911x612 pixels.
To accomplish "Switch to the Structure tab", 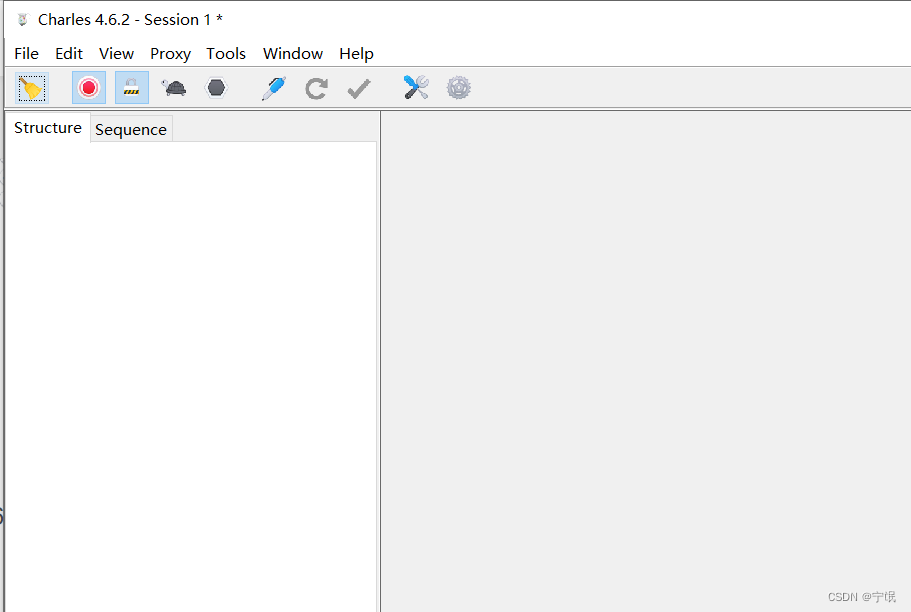I will click(x=48, y=128).
